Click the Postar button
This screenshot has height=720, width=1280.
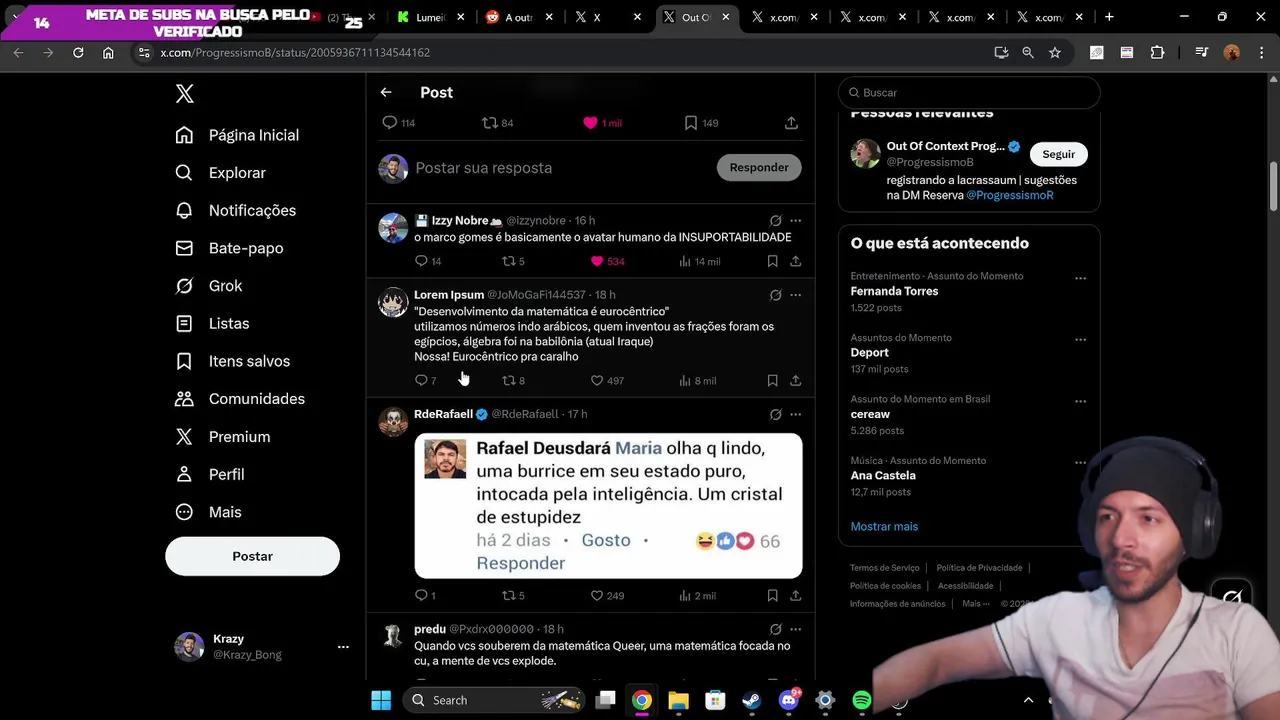252,556
